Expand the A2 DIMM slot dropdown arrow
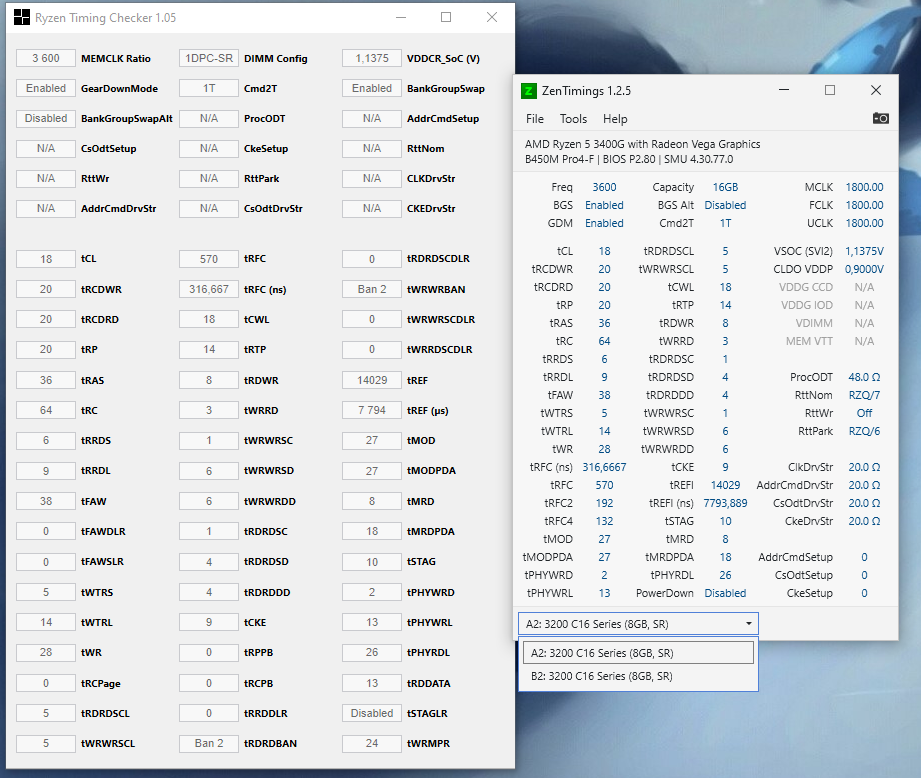 point(748,624)
